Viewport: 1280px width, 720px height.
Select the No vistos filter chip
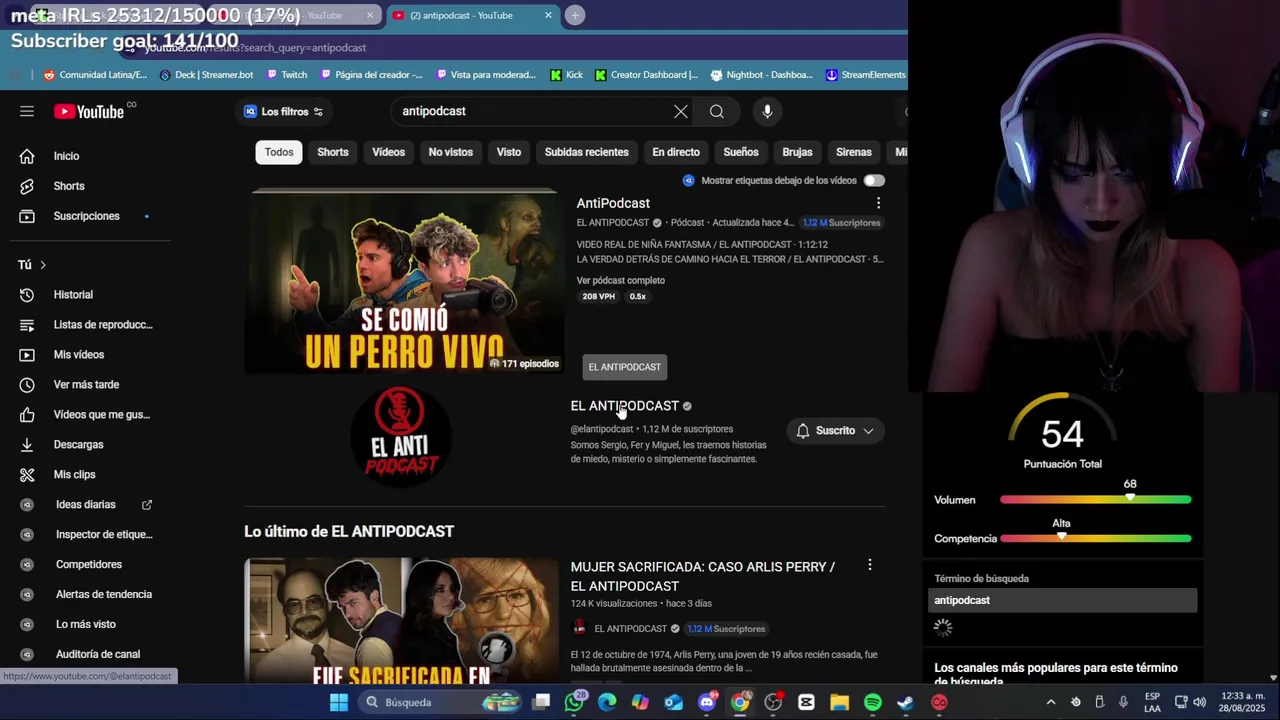[x=451, y=152]
